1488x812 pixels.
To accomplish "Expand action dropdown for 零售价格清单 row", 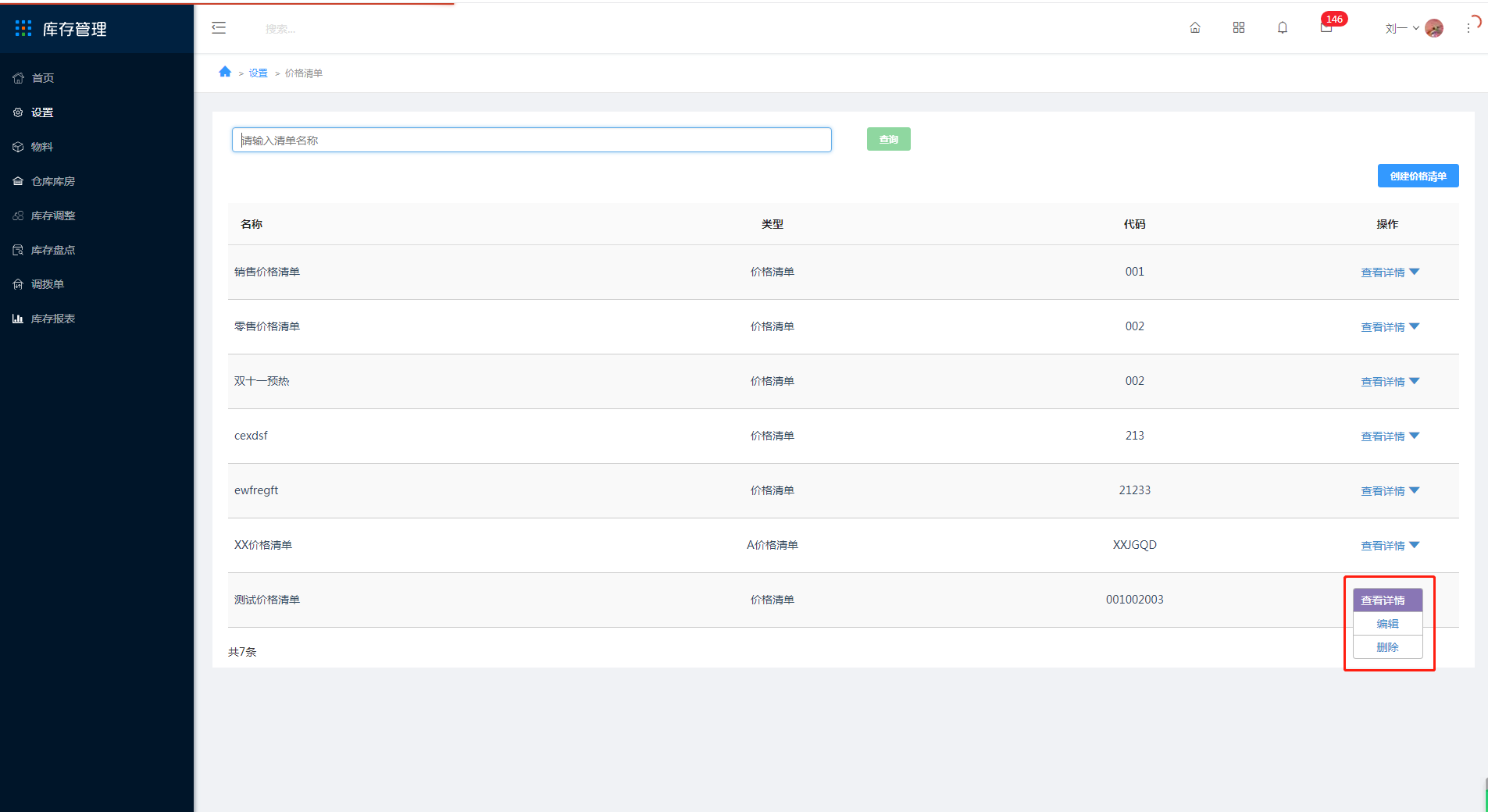I will click(x=1415, y=326).
